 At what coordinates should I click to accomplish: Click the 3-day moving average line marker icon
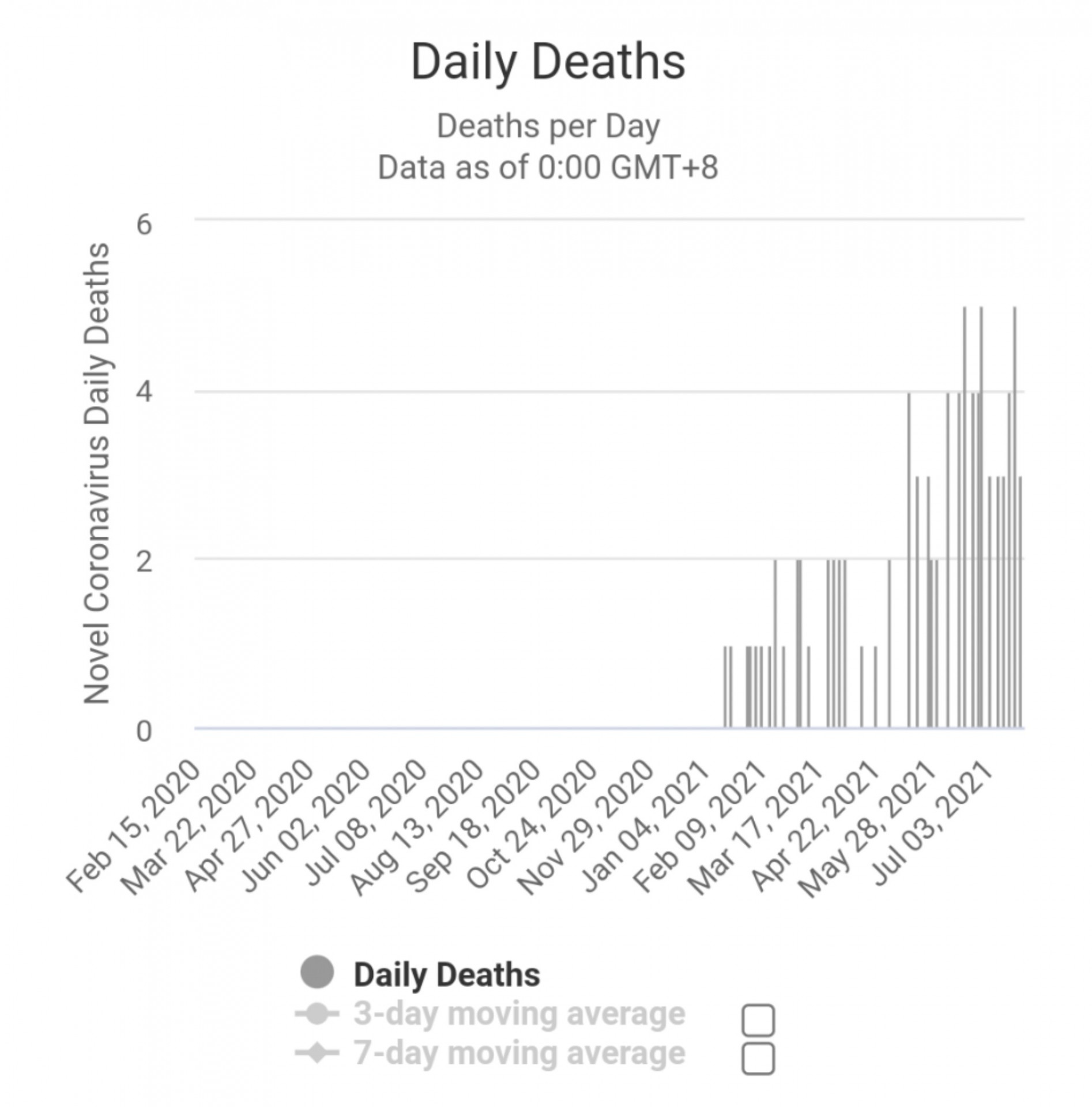point(317,1014)
